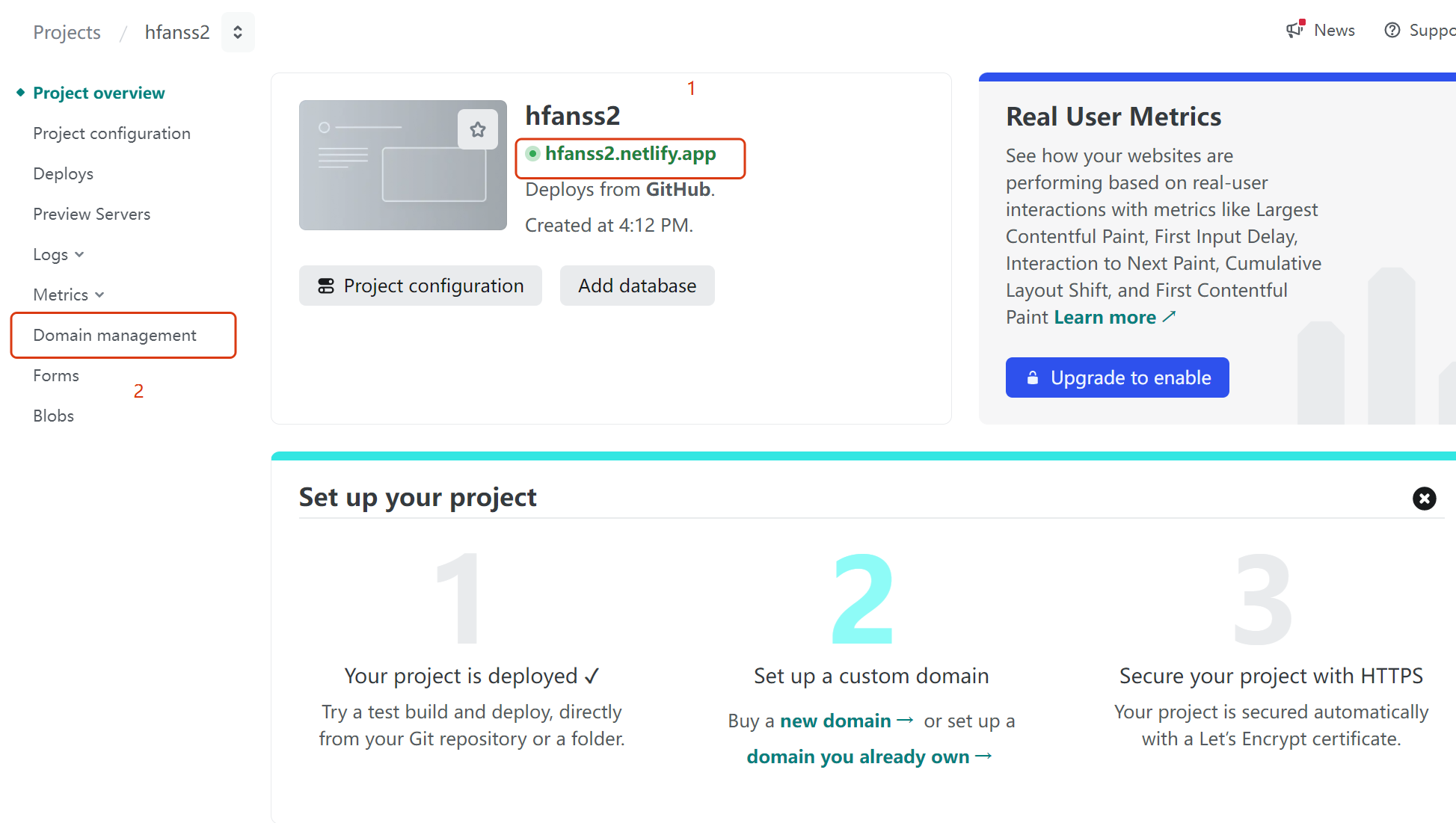Click the site preview thumbnail
This screenshot has height=823, width=1456.
coord(403,165)
